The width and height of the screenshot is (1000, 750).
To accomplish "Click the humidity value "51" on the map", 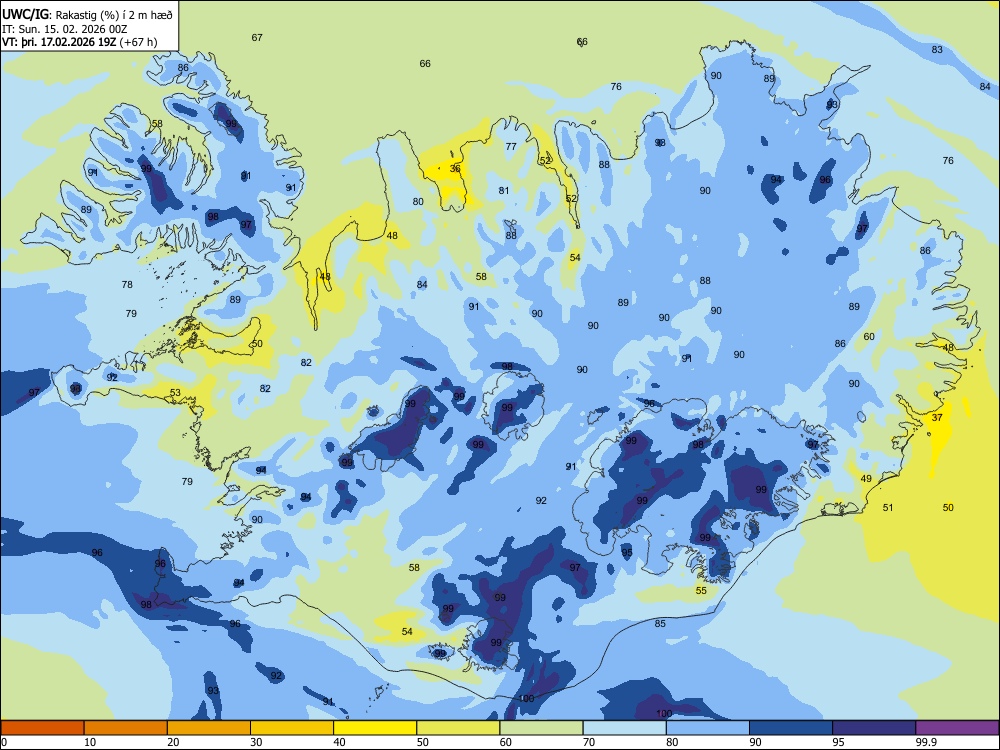I will point(888,508).
